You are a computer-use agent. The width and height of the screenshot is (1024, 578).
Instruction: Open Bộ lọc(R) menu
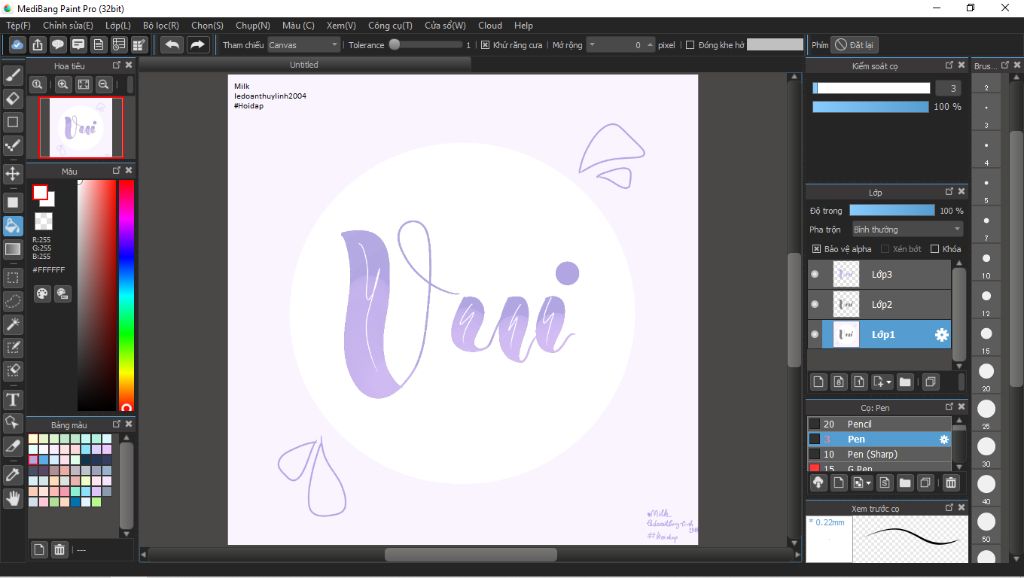[161, 25]
